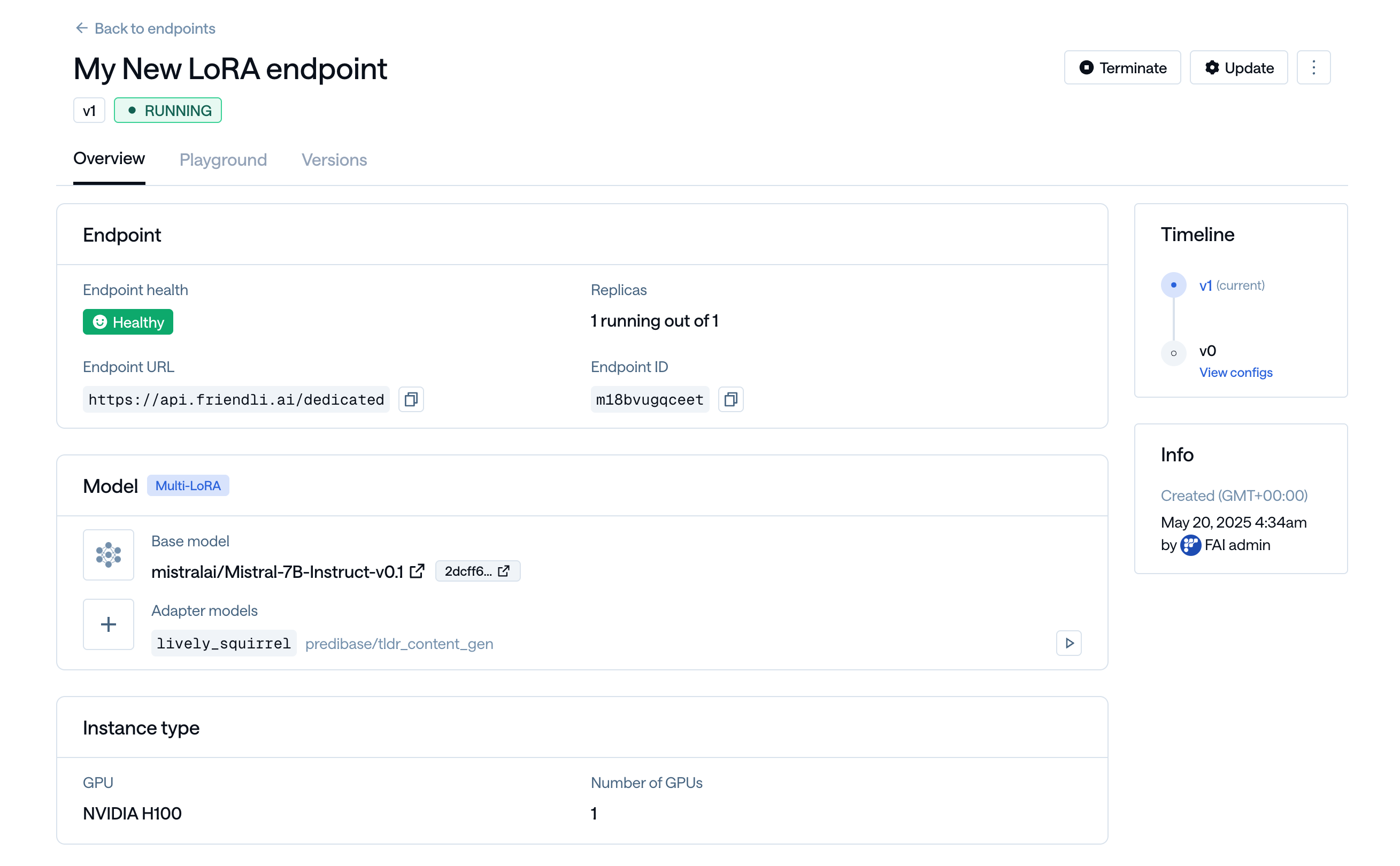The width and height of the screenshot is (1400, 866).
Task: Open the 2dcff6 commit link
Action: pos(477,571)
